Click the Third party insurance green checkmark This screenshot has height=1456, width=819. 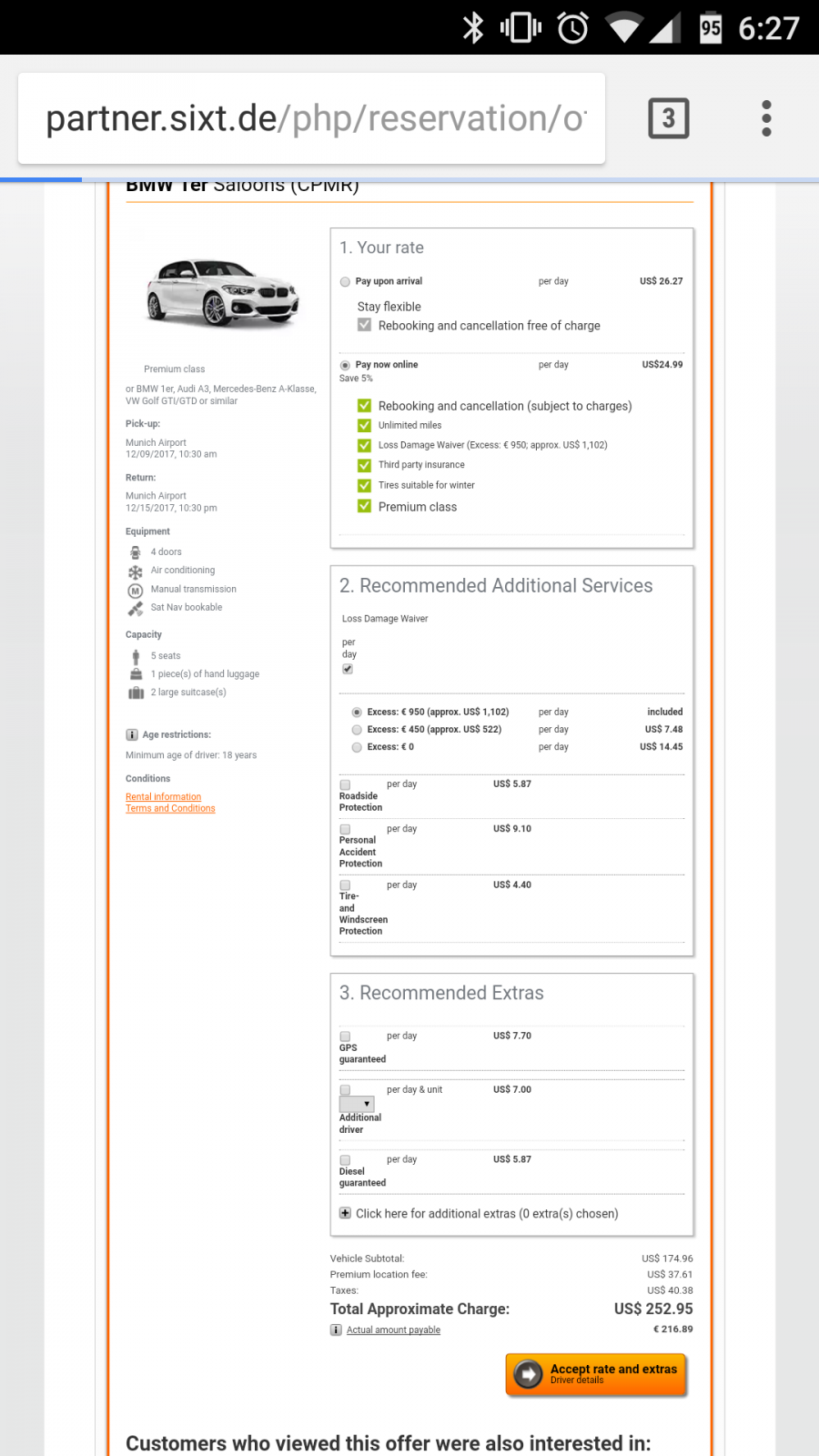coord(364,465)
